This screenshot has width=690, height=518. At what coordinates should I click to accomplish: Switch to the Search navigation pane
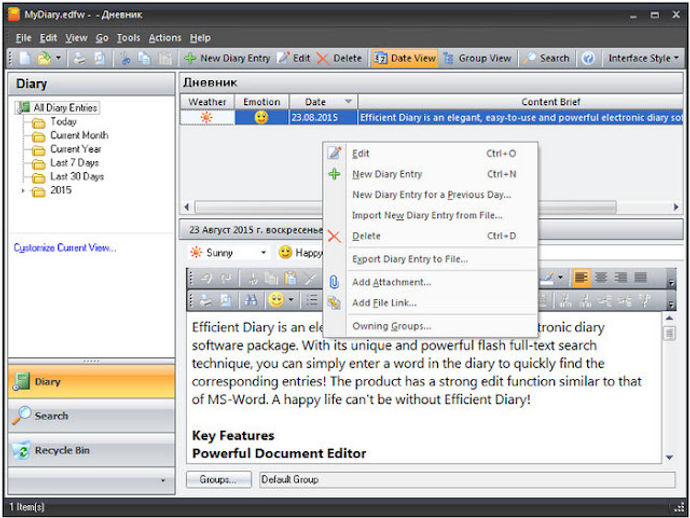point(91,415)
